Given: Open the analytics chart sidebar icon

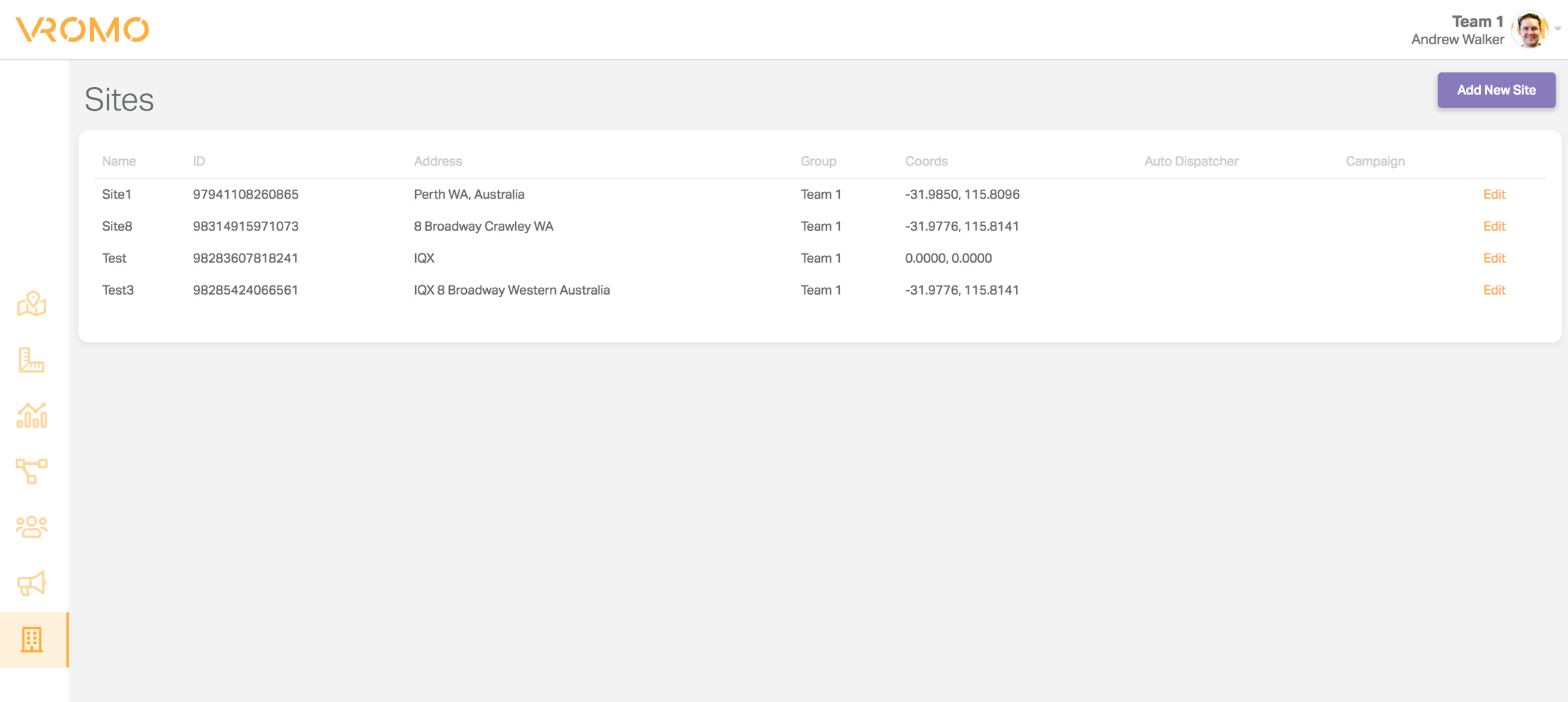Looking at the screenshot, I should click(31, 416).
